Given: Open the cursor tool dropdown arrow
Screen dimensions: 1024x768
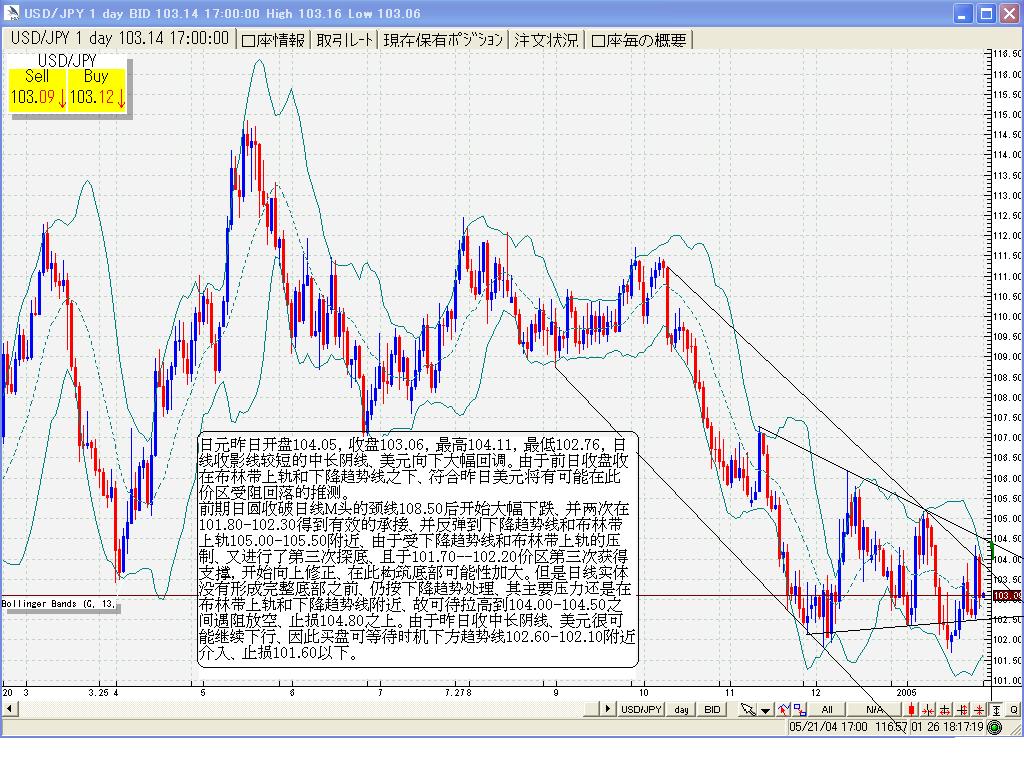Looking at the screenshot, I should point(766,709).
